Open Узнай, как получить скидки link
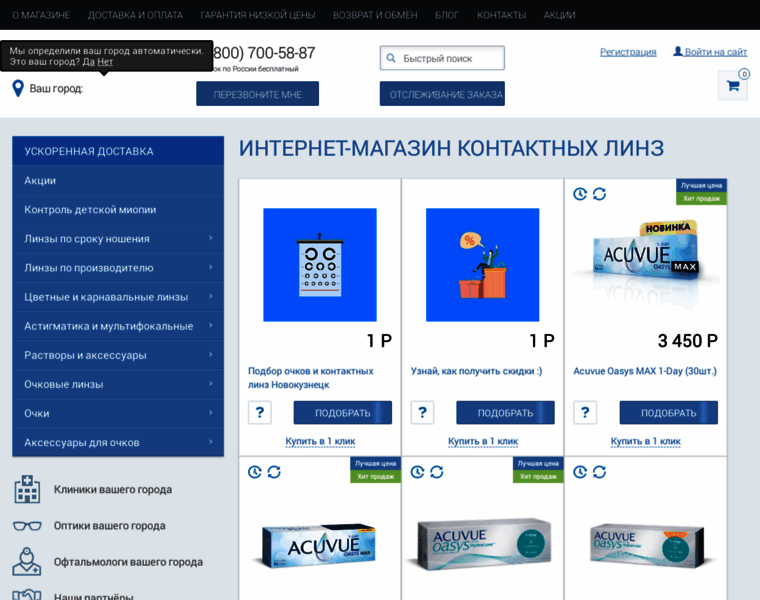Viewport: 760px width, 600px height. 476,371
